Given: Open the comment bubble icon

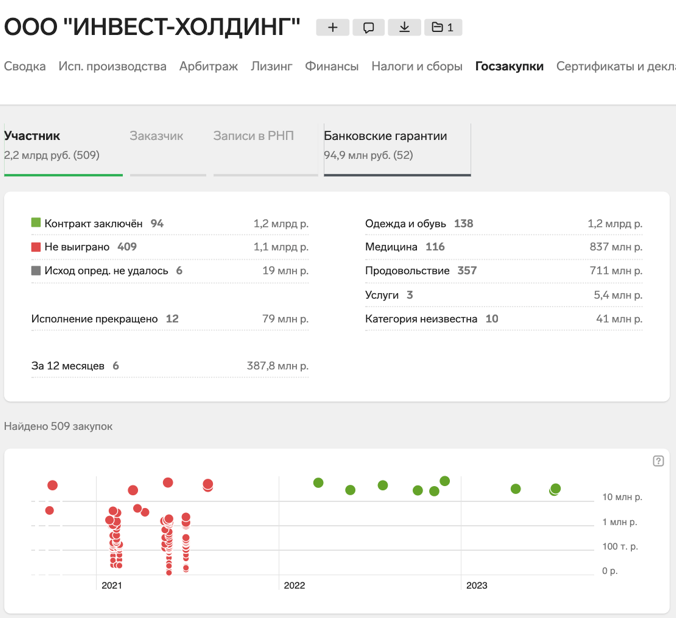Looking at the screenshot, I should 368,28.
